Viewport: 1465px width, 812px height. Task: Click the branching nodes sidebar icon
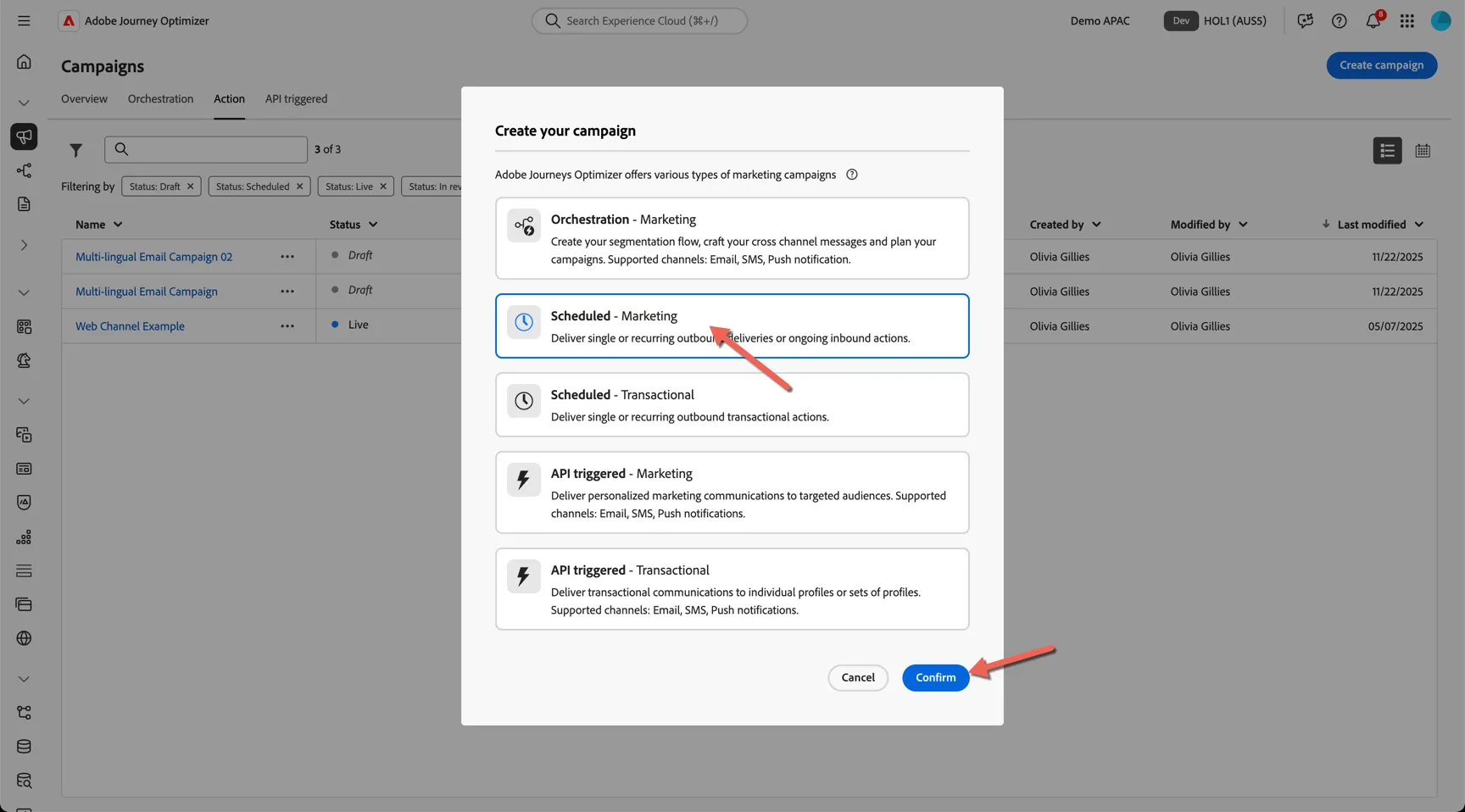24,713
